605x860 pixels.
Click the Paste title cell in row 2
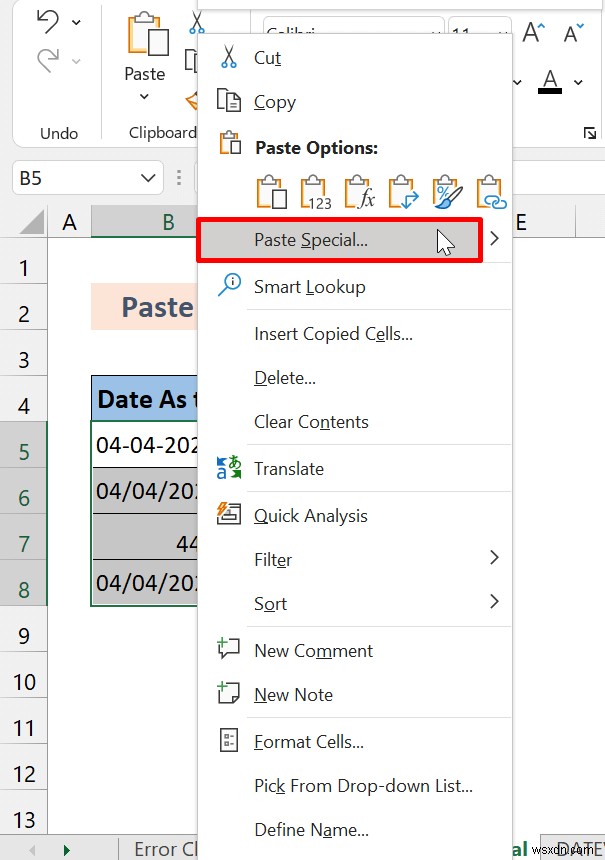tap(145, 307)
